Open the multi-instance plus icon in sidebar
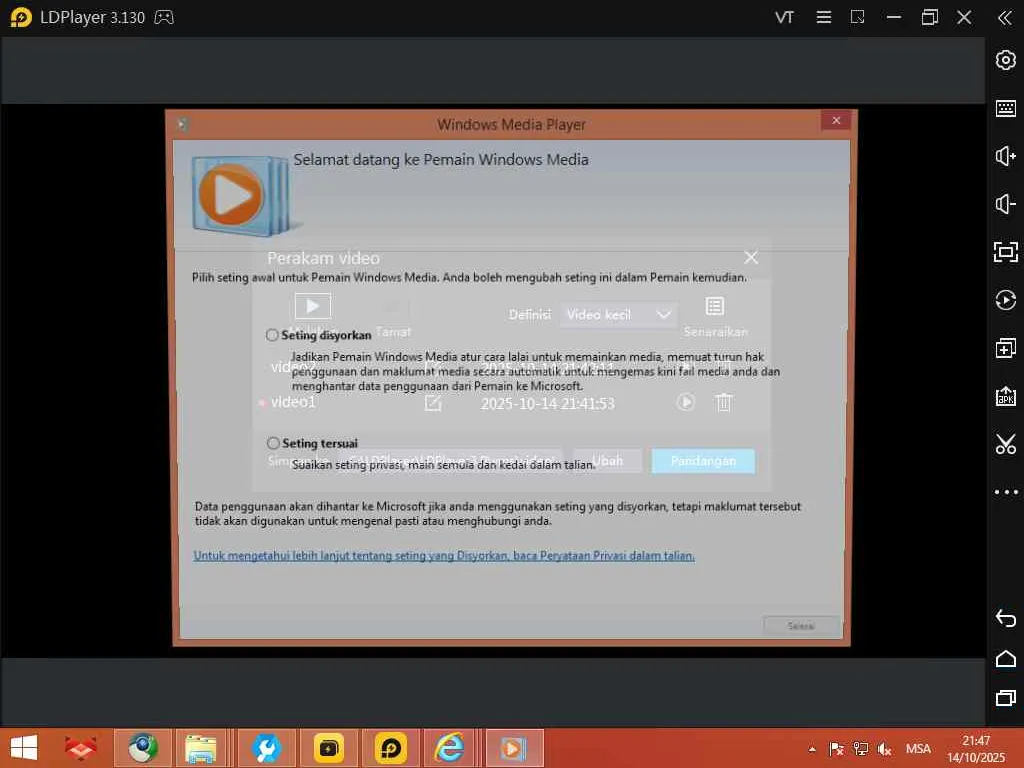The width and height of the screenshot is (1024, 768). pos(1005,348)
